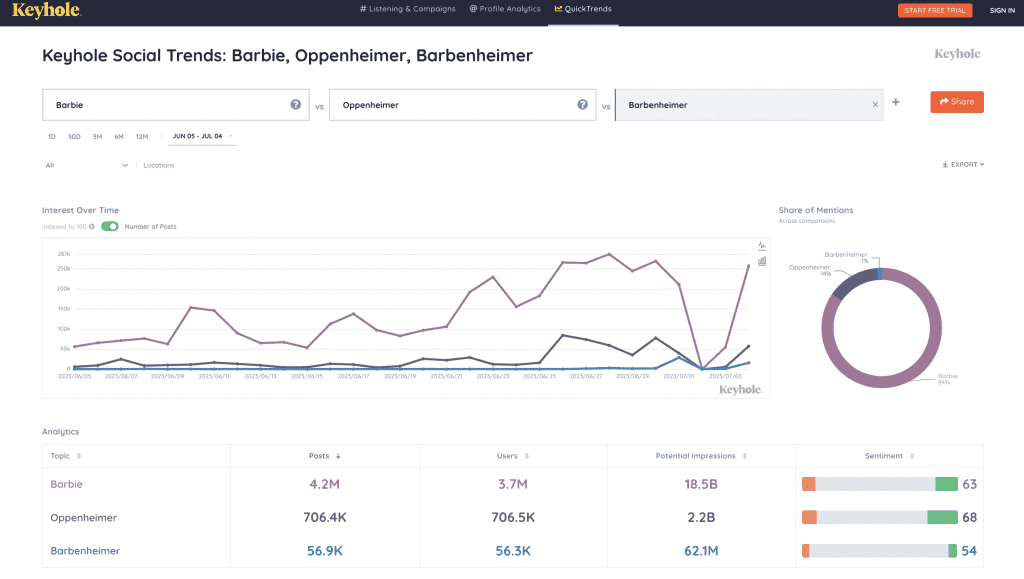Click the Keyhole logo in header
The image size is (1024, 579).
(46, 10)
